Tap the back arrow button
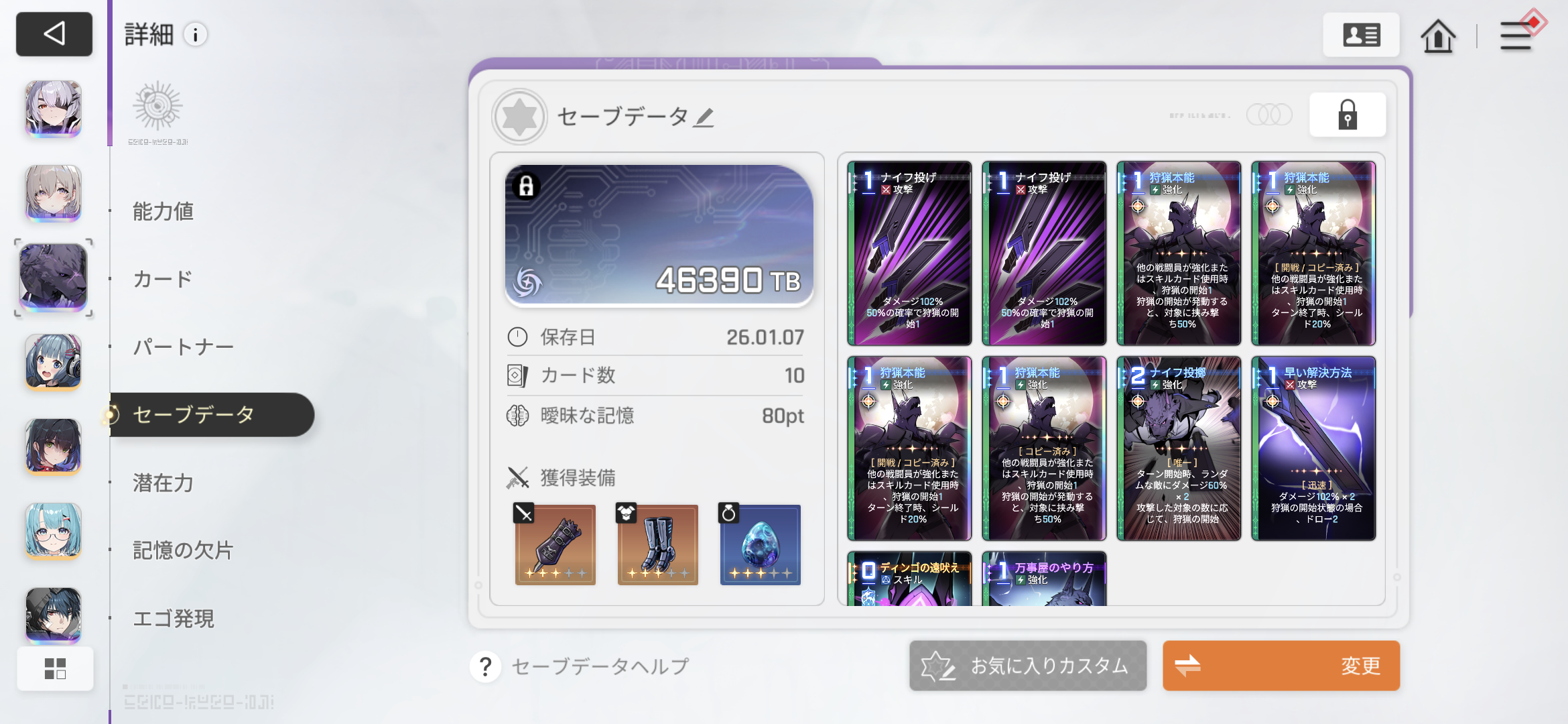The width and height of the screenshot is (1568, 724). coord(54,34)
